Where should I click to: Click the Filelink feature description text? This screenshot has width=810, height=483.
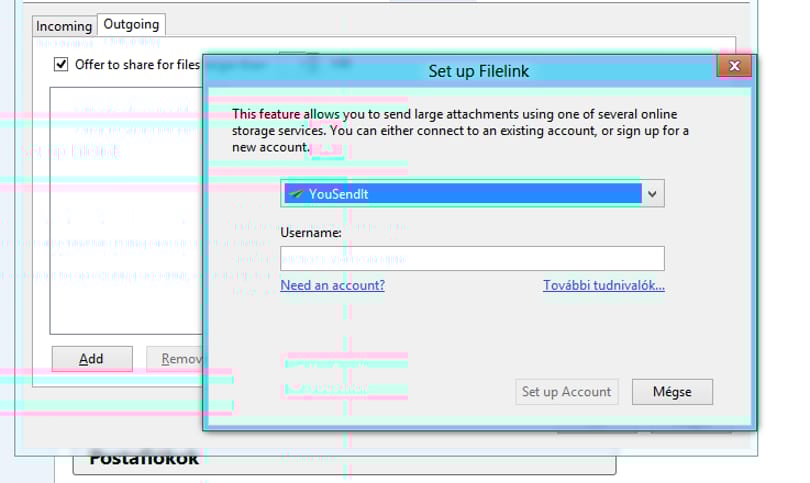[x=460, y=130]
